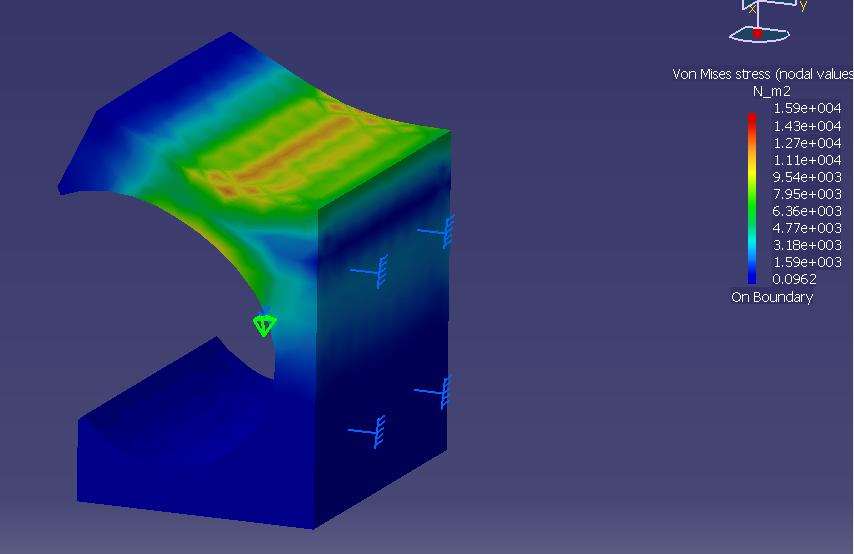
Task: Select the upper-left clamp symbol on side face
Action: [372, 270]
